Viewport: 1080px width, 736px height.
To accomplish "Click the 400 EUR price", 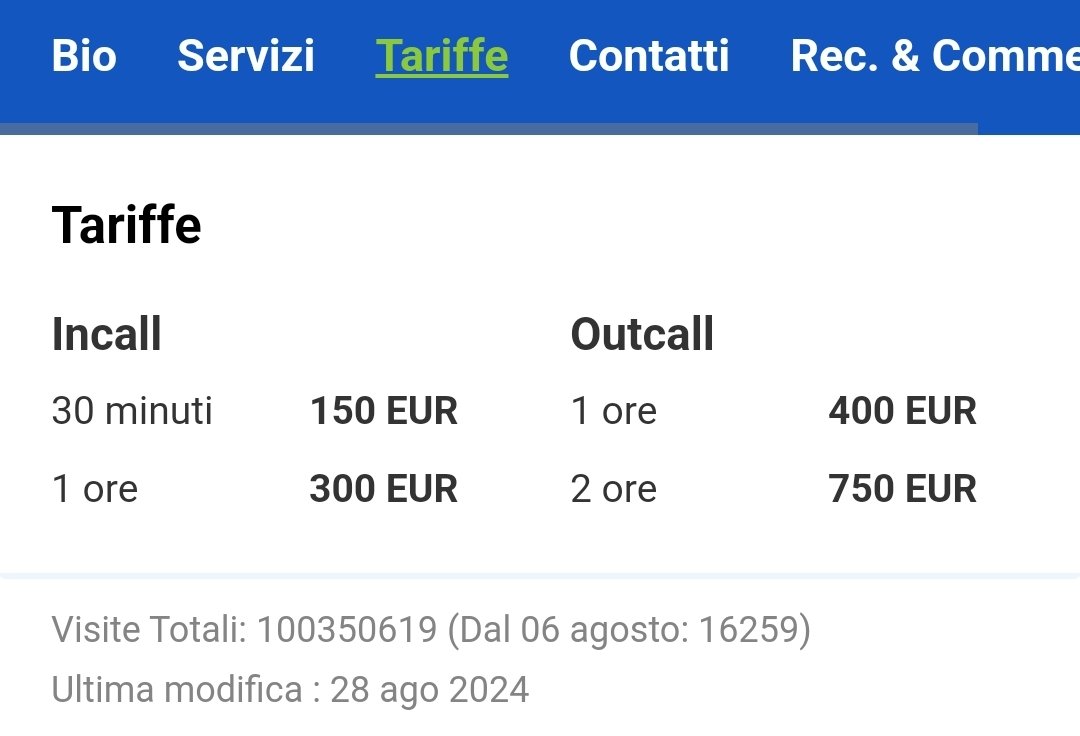I will tap(902, 411).
